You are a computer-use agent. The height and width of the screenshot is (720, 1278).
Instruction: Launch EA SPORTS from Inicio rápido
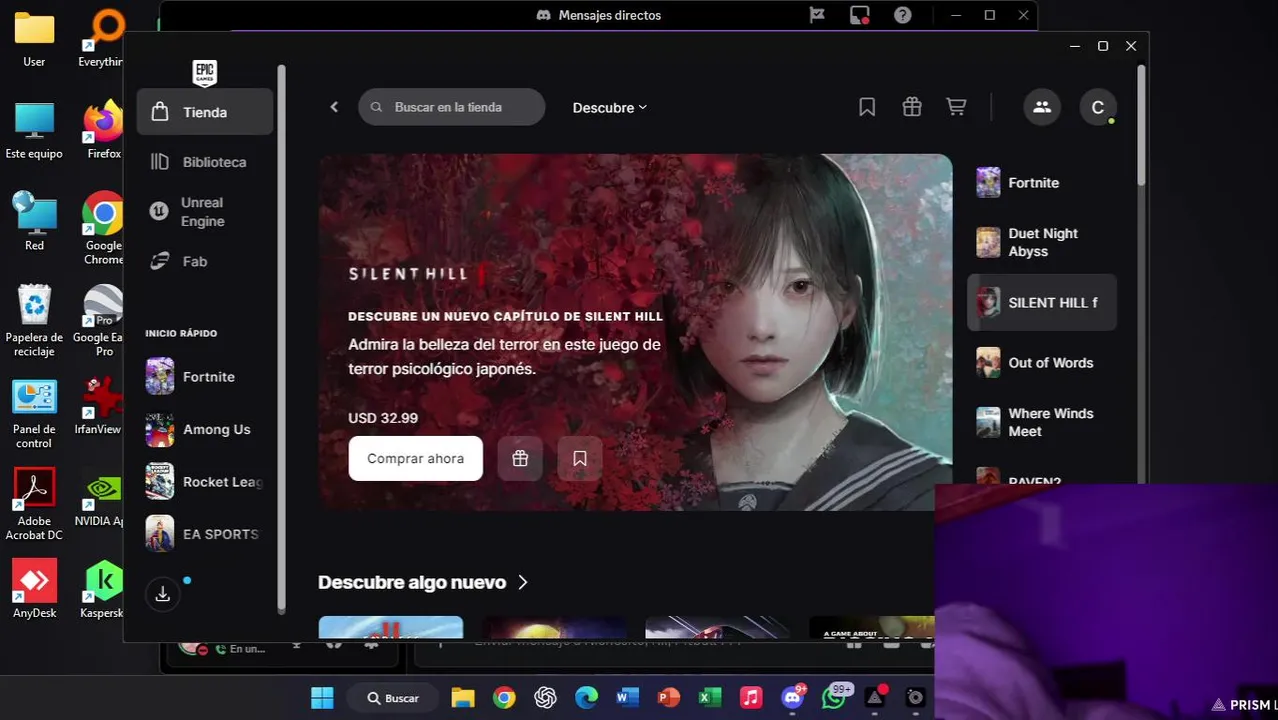pyautogui.click(x=205, y=534)
